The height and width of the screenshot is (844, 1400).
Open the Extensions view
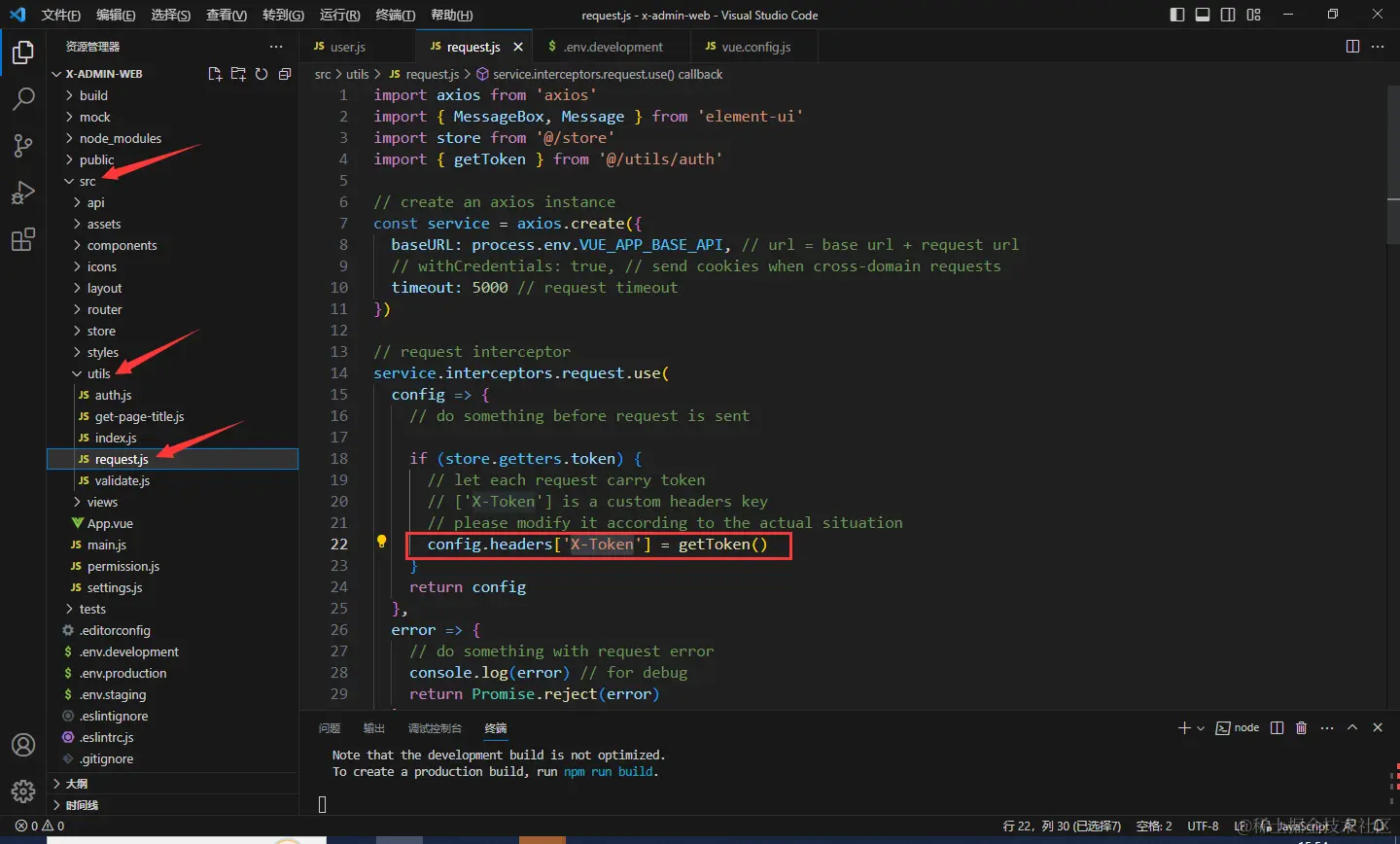click(23, 239)
